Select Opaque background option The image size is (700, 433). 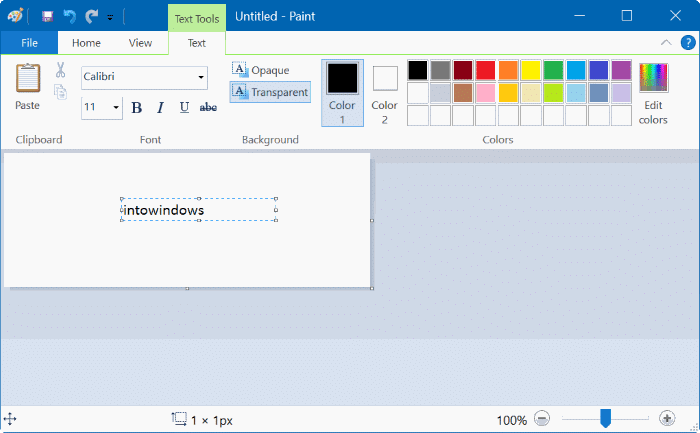click(261, 70)
